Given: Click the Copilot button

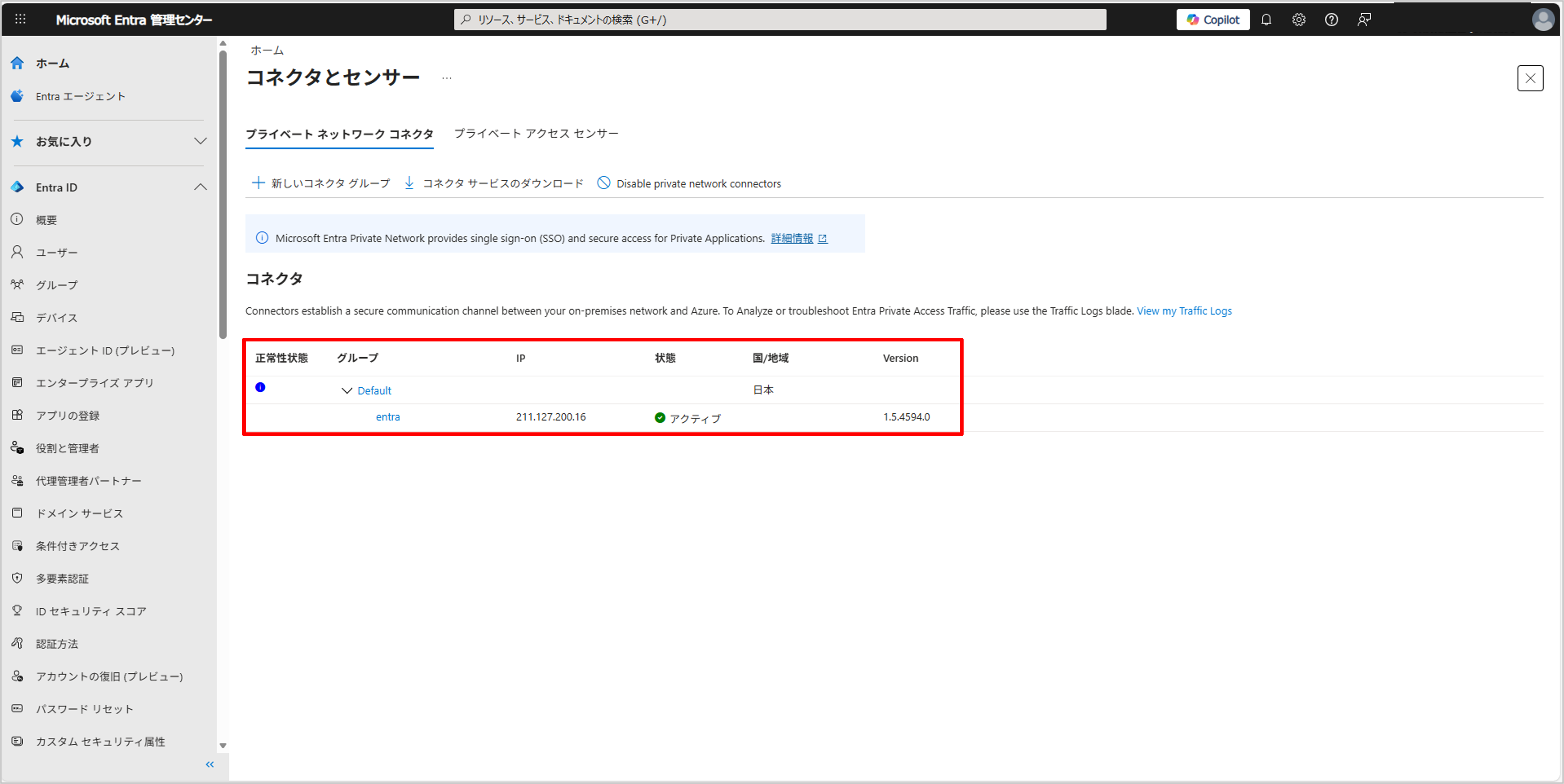Looking at the screenshot, I should [1213, 19].
